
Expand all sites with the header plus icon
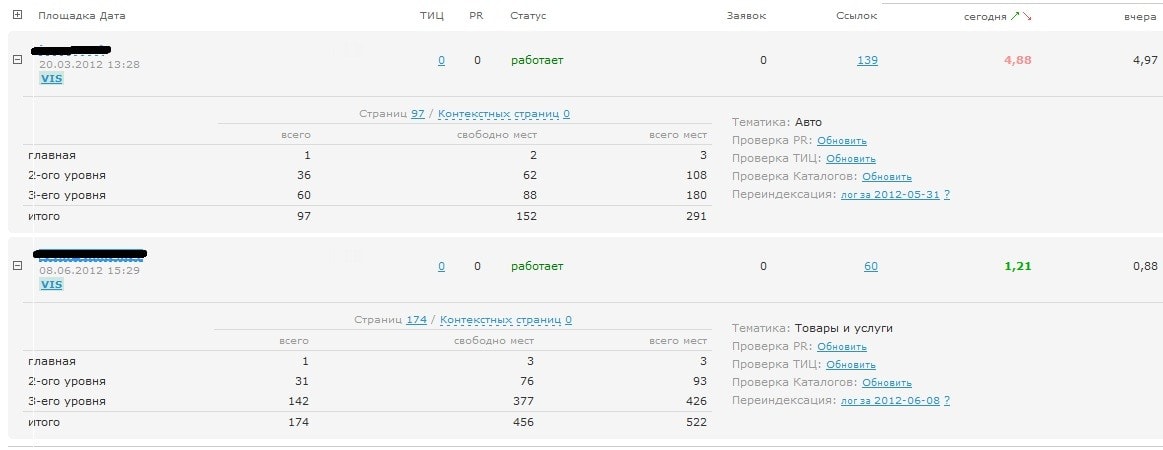(17, 17)
